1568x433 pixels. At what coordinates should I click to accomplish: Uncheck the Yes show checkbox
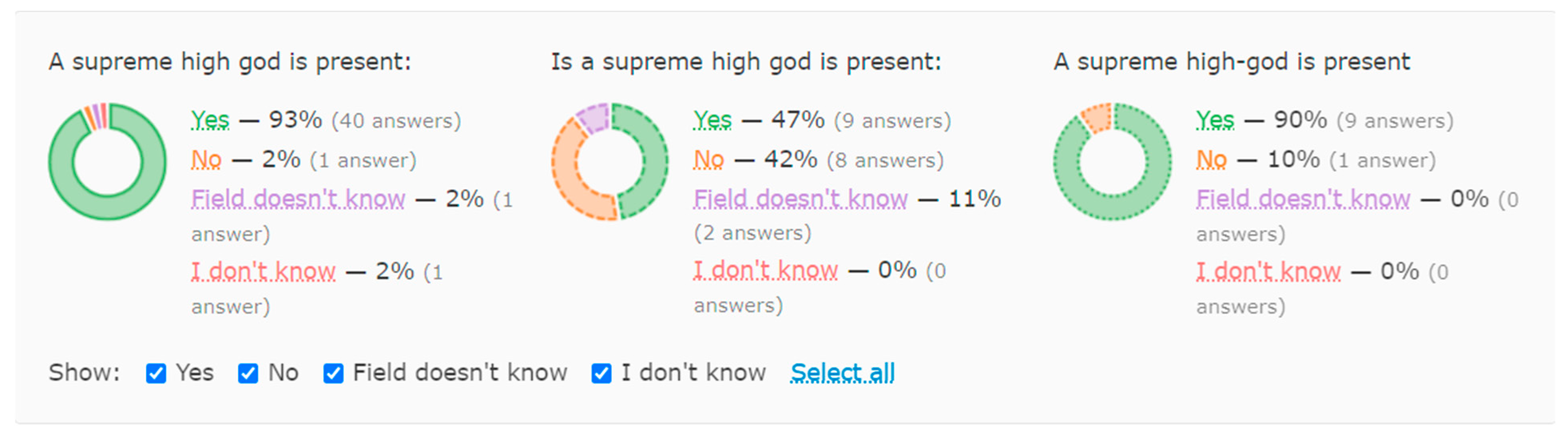pos(156,373)
